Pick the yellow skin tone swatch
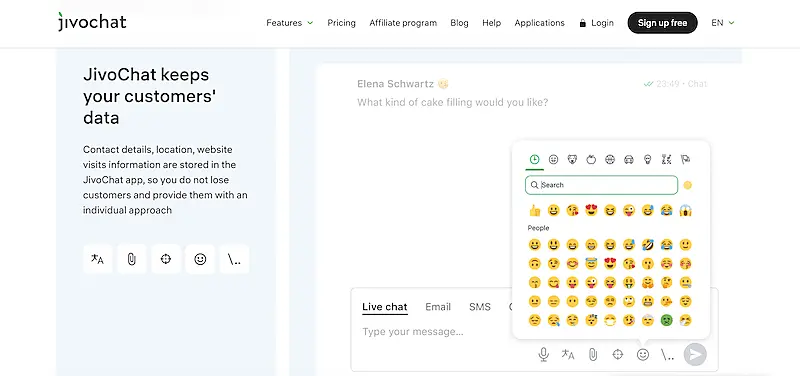Screen dimensions: 800x376 pyautogui.click(x=687, y=185)
